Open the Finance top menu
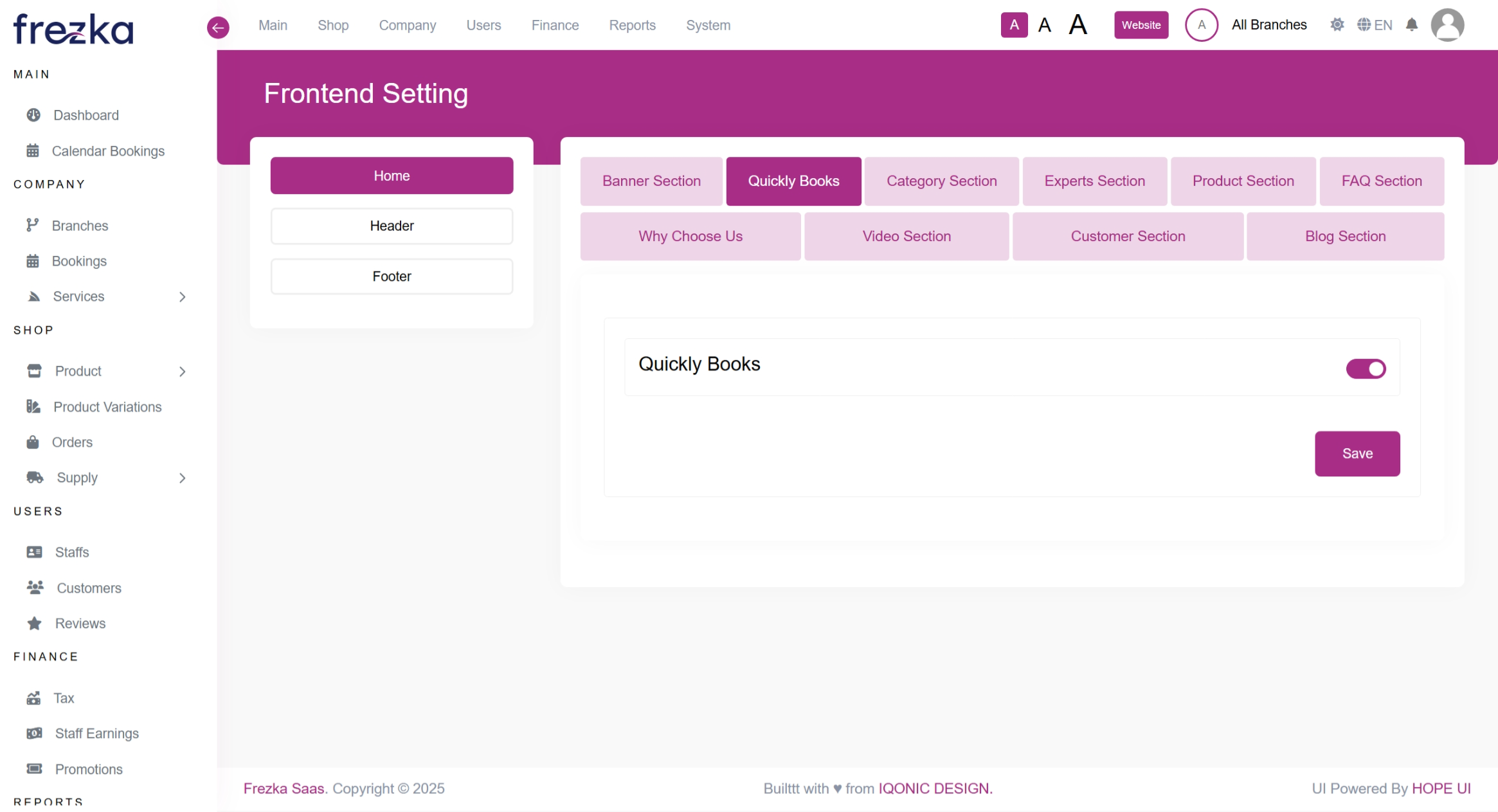Screen dimensions: 1498x812 [x=555, y=25]
